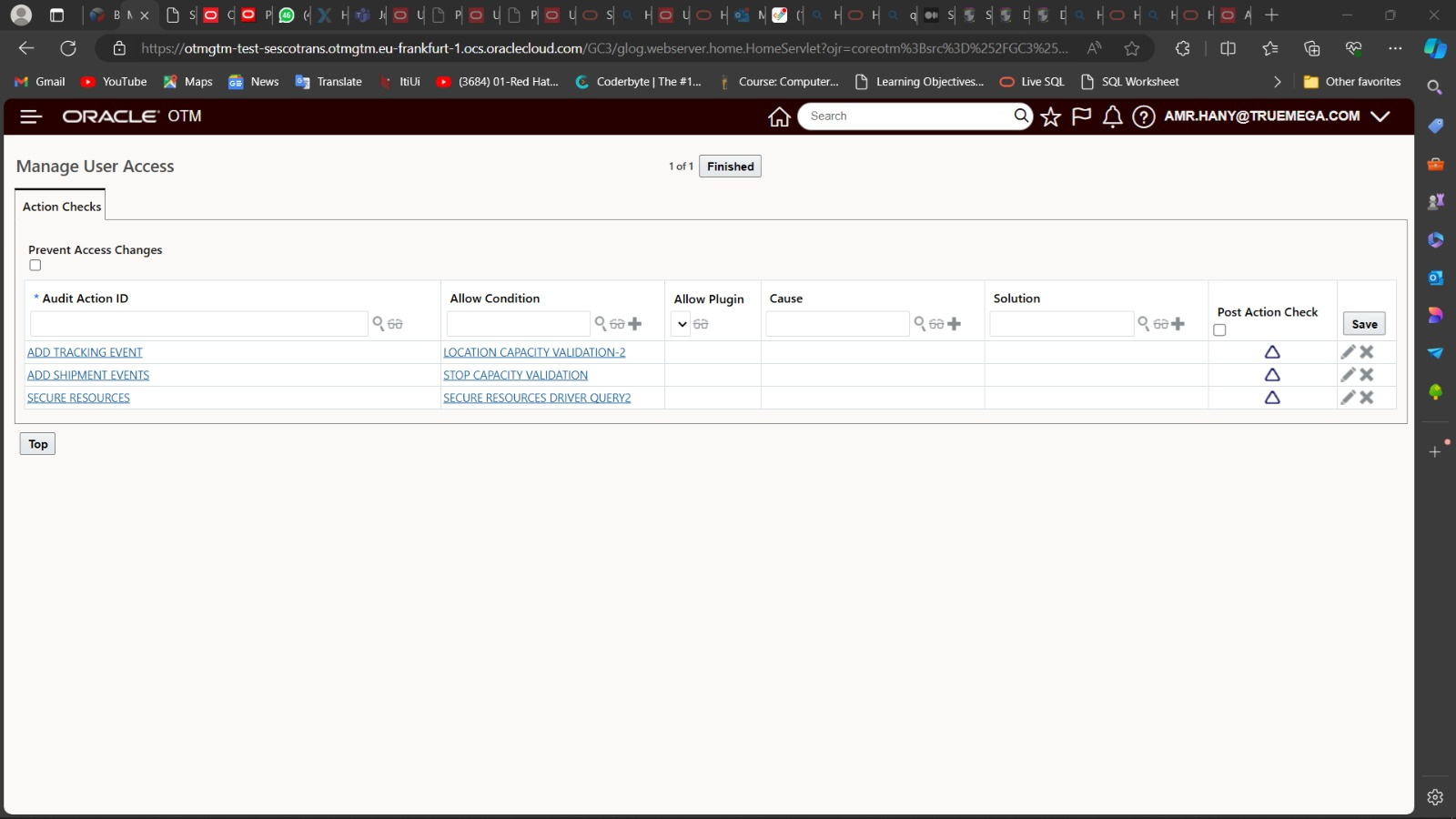1456x819 pixels.
Task: Click the flag icon in the header
Action: (x=1081, y=116)
